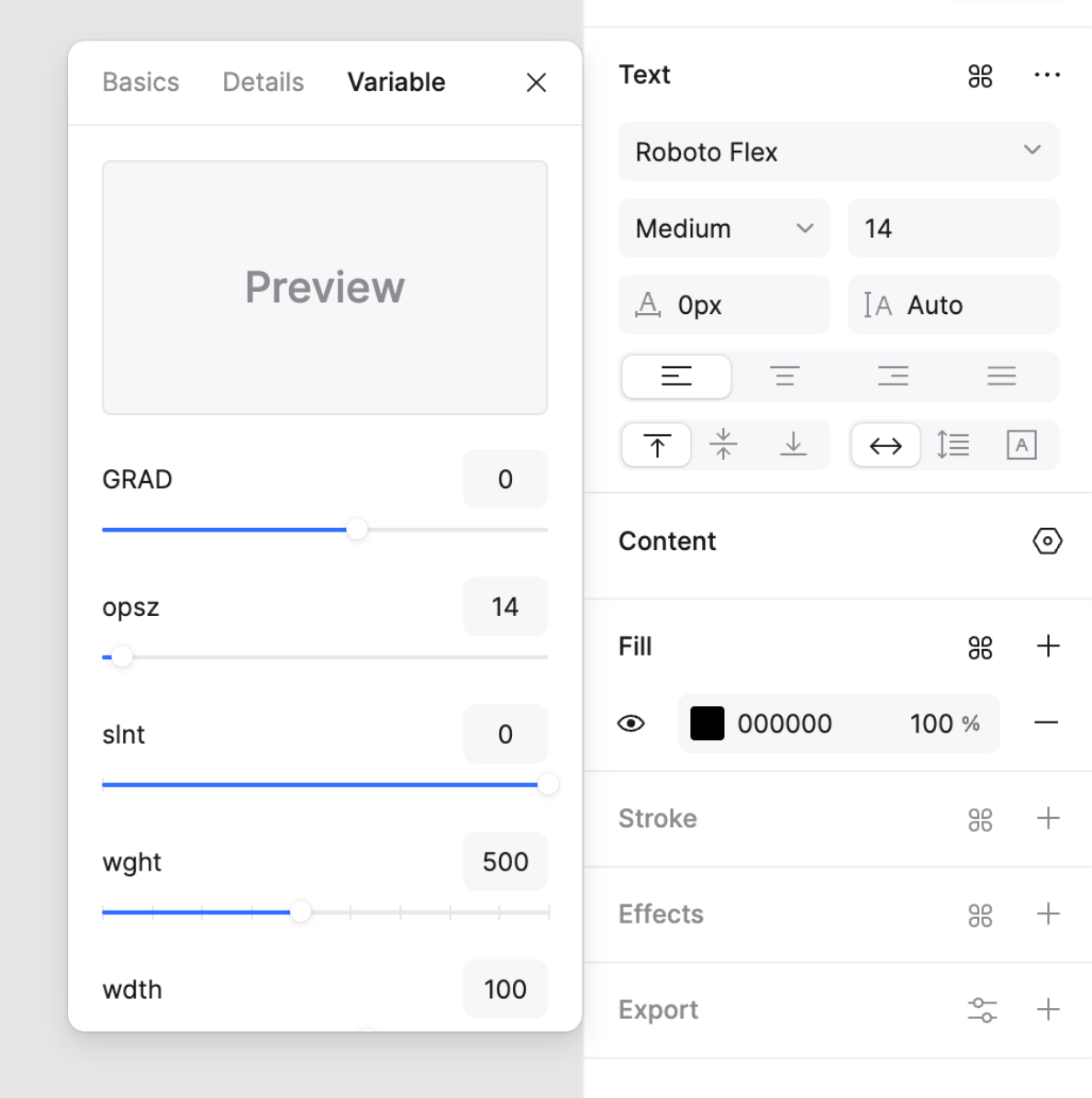The width and height of the screenshot is (1092, 1098).
Task: Click the GRAD slider handle
Action: pos(357,530)
